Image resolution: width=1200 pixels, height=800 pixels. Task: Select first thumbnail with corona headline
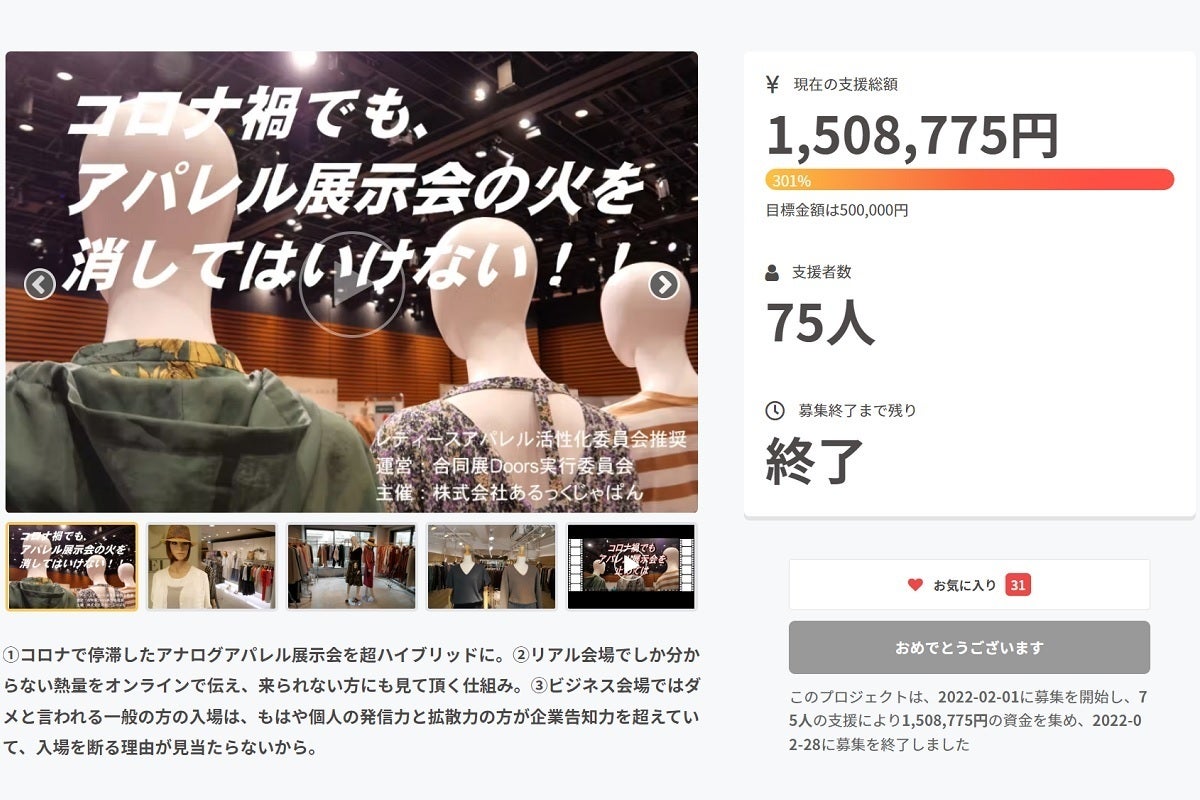coord(72,566)
